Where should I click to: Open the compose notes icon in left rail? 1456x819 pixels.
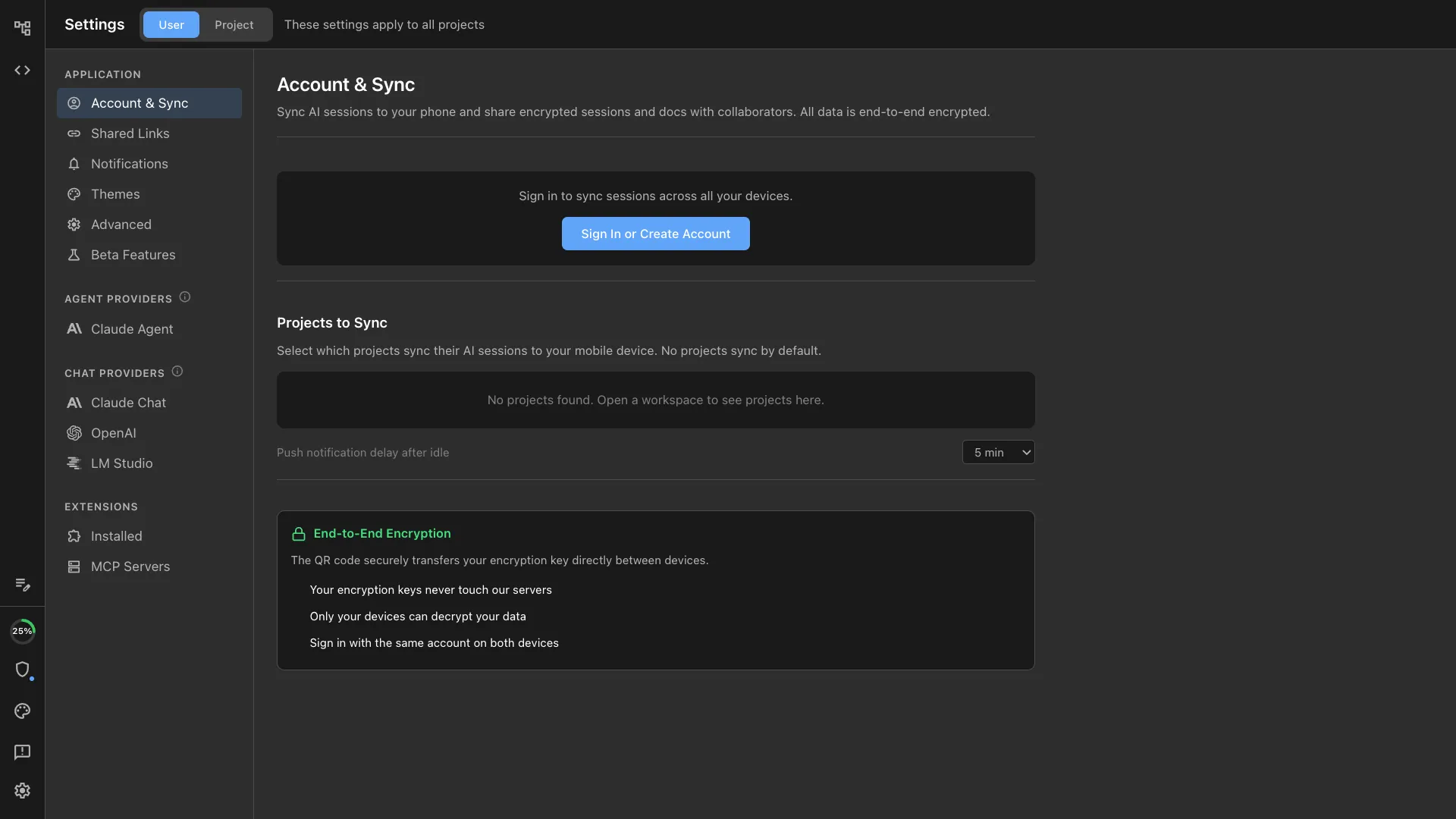pyautogui.click(x=22, y=585)
